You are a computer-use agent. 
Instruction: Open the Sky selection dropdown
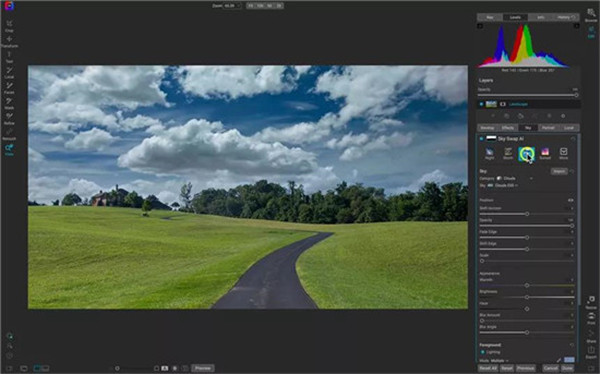[x=502, y=185]
